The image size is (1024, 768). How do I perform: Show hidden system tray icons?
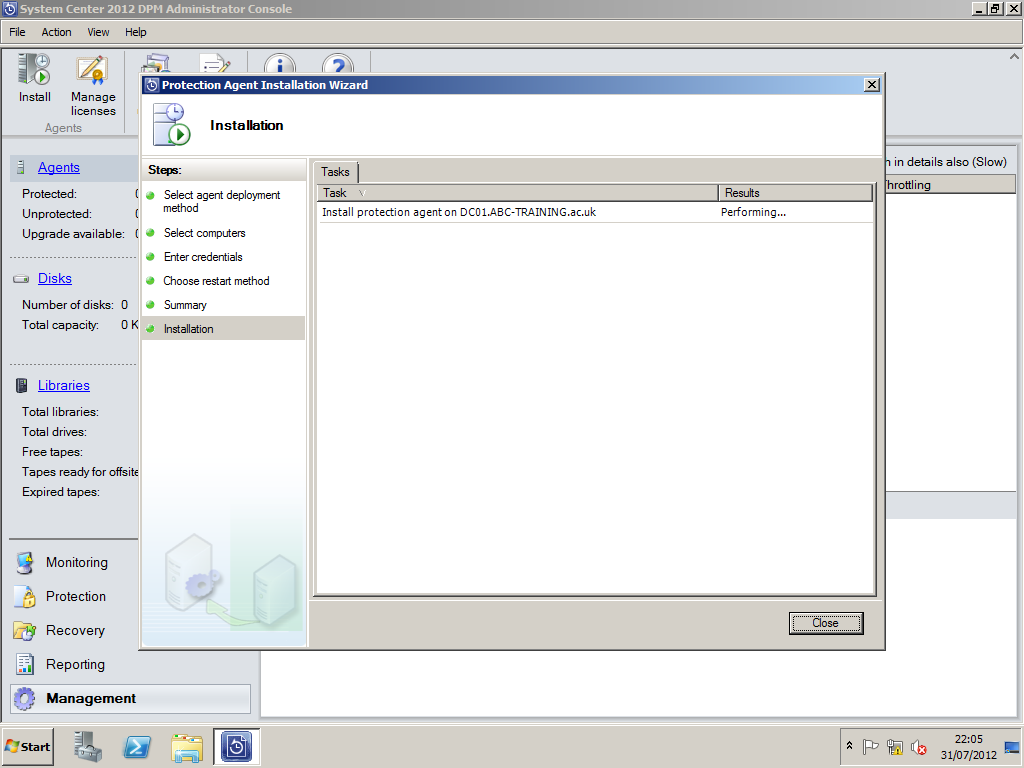(849, 746)
